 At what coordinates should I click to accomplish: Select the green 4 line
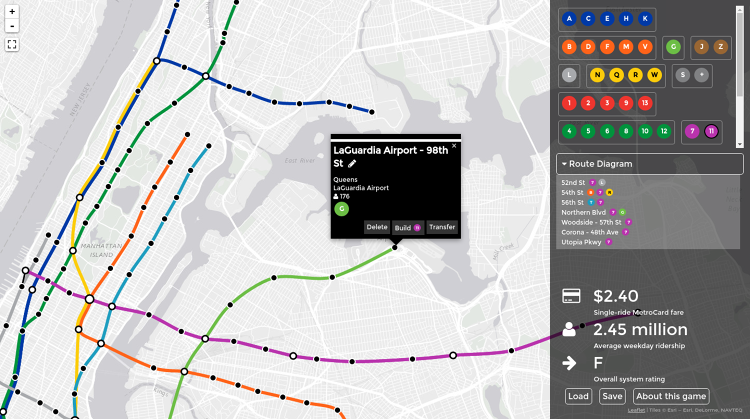(x=569, y=132)
